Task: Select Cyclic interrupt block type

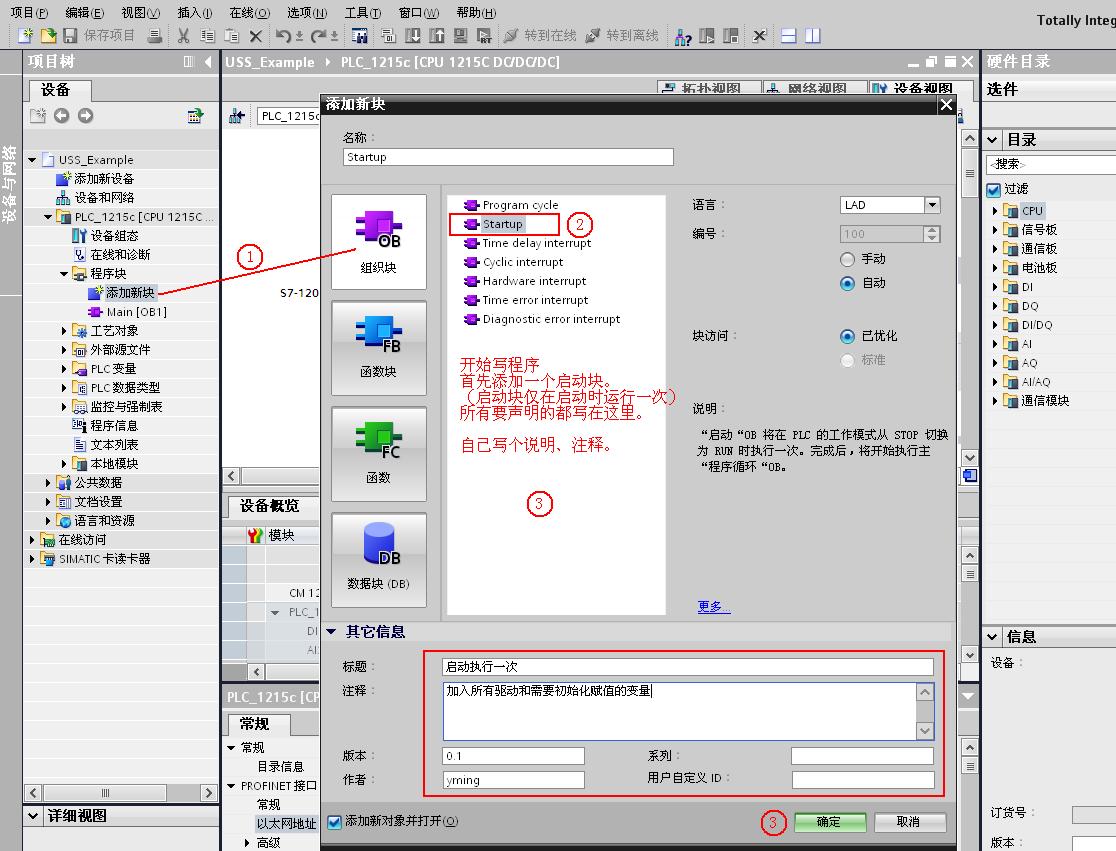Action: coord(522,262)
